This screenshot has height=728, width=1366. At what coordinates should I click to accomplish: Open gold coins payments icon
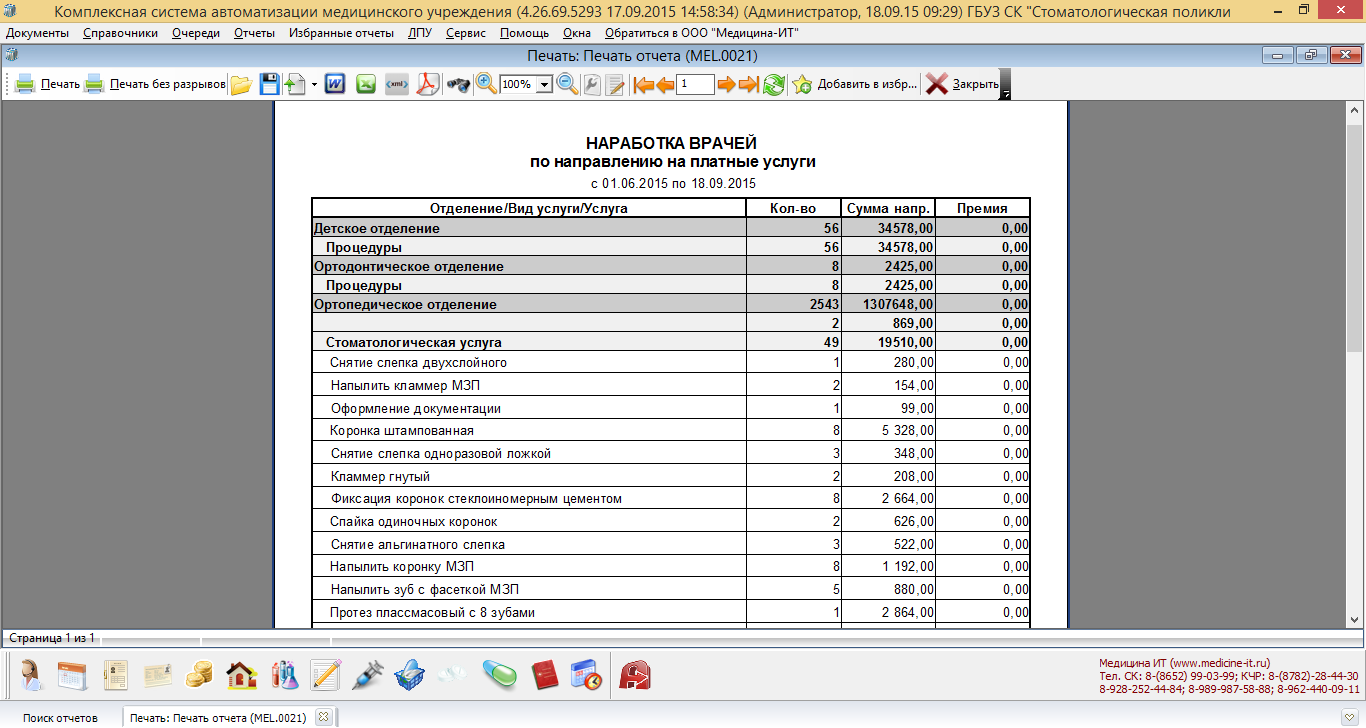tap(200, 675)
